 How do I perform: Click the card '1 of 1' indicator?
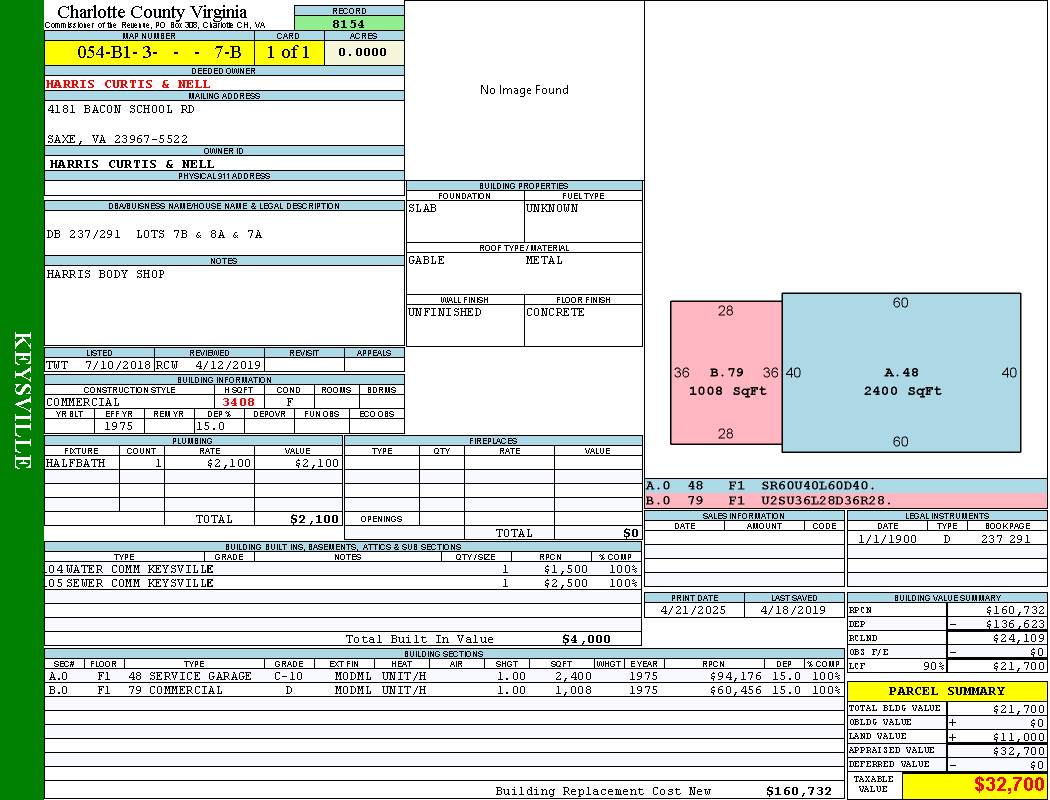click(x=288, y=52)
